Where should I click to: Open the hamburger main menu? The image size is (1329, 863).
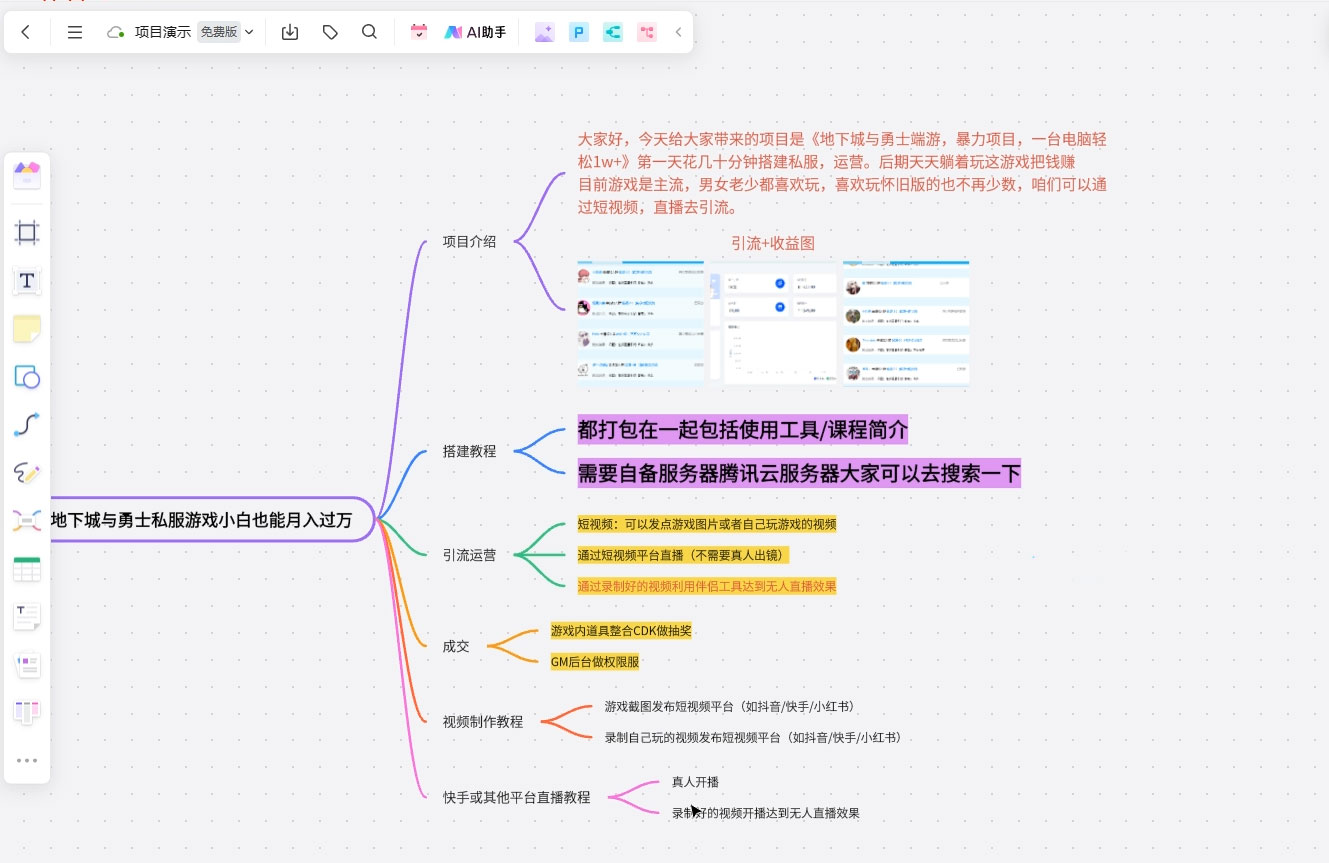(x=74, y=31)
